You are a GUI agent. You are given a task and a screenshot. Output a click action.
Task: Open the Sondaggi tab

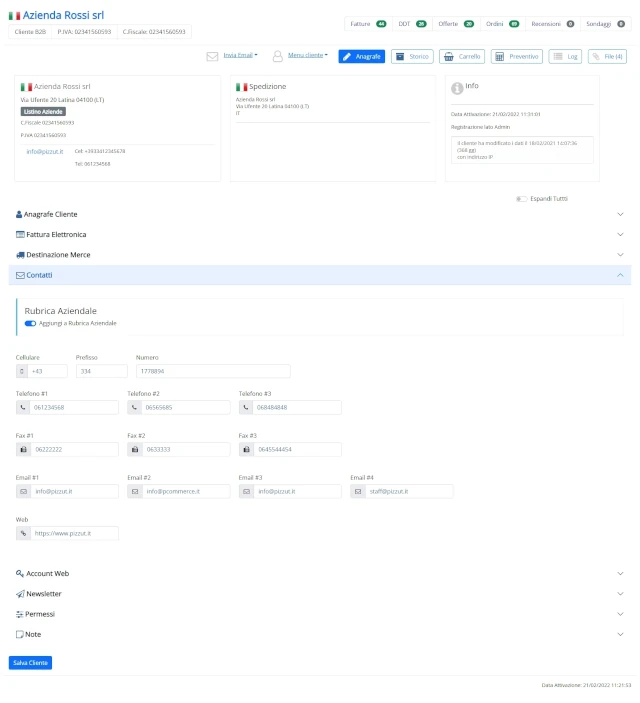[605, 24]
